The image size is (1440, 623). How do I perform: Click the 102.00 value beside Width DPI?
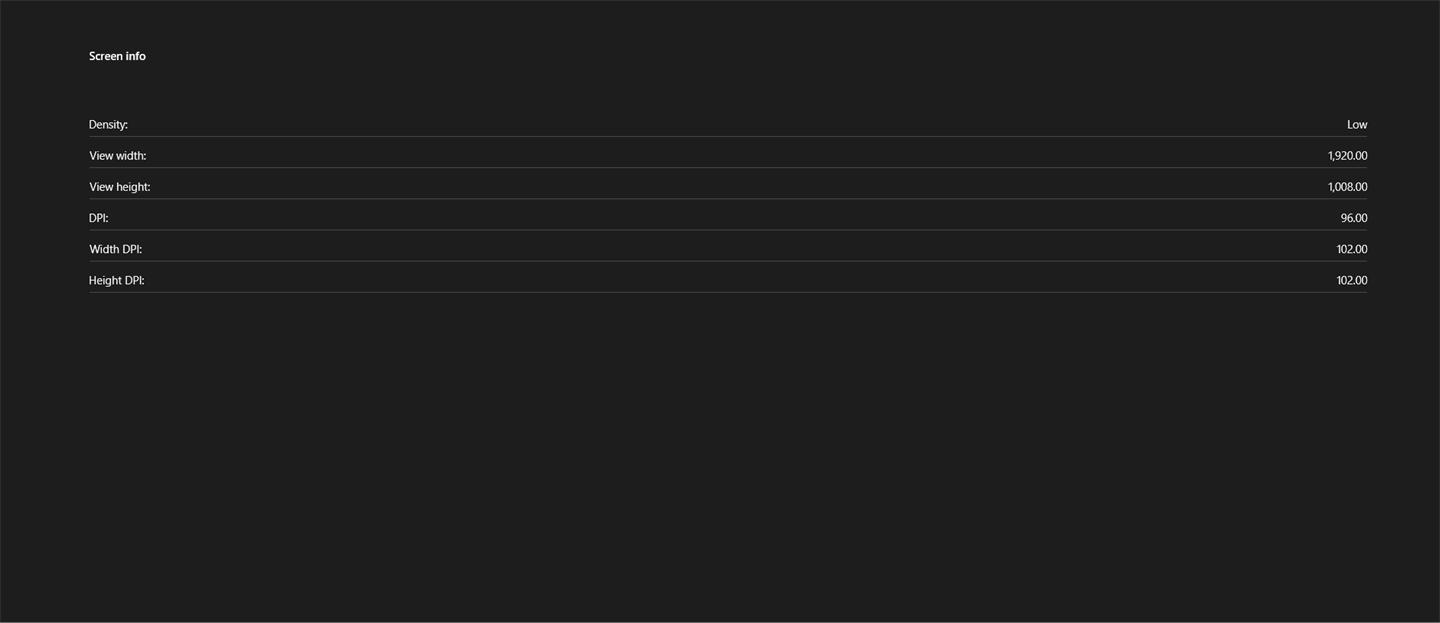pyautogui.click(x=1352, y=249)
